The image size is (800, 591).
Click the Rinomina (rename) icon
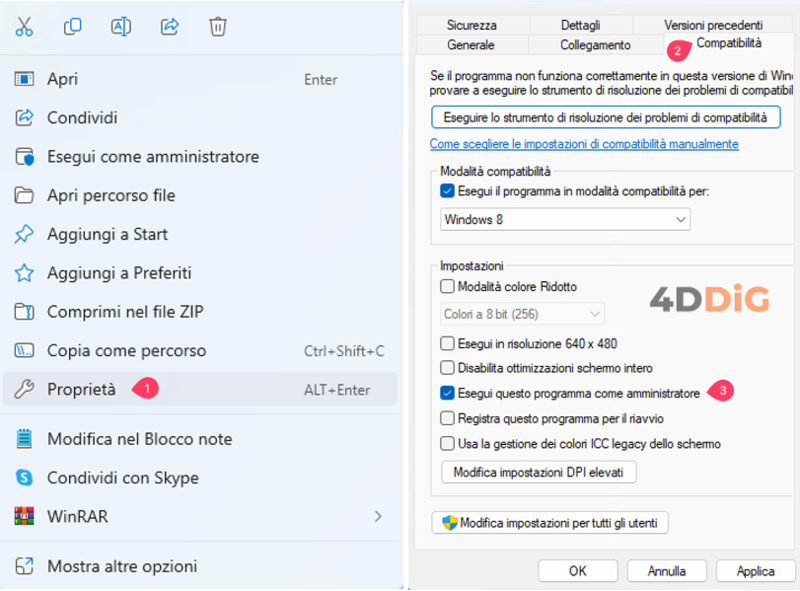[x=121, y=27]
